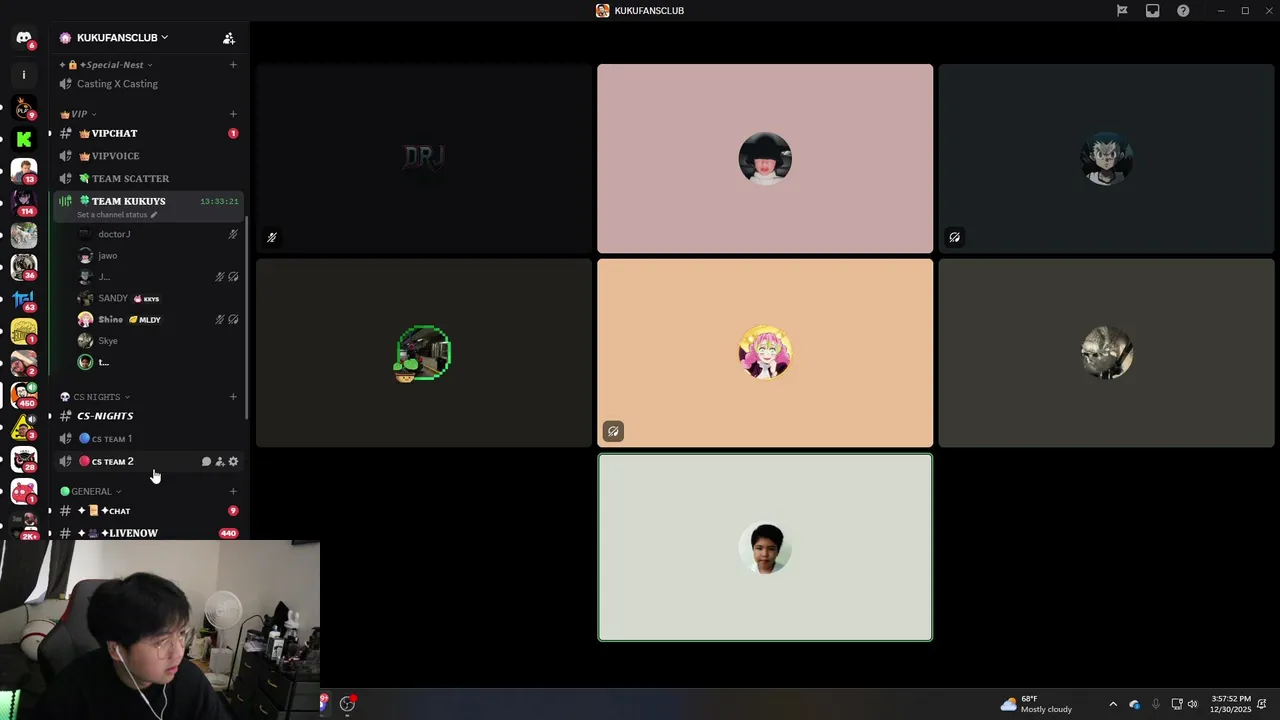The image size is (1280, 720).
Task: Focus the peach tile with pink-haired anime avatar
Action: tap(765, 353)
